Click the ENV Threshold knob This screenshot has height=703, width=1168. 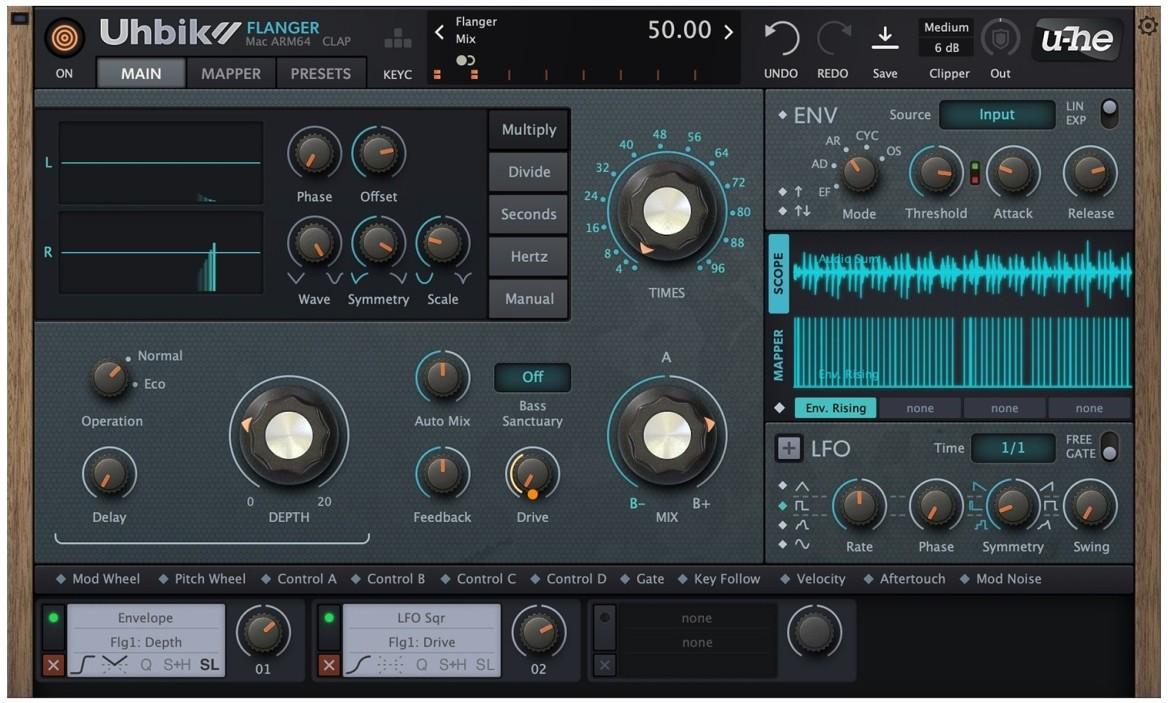tap(936, 173)
